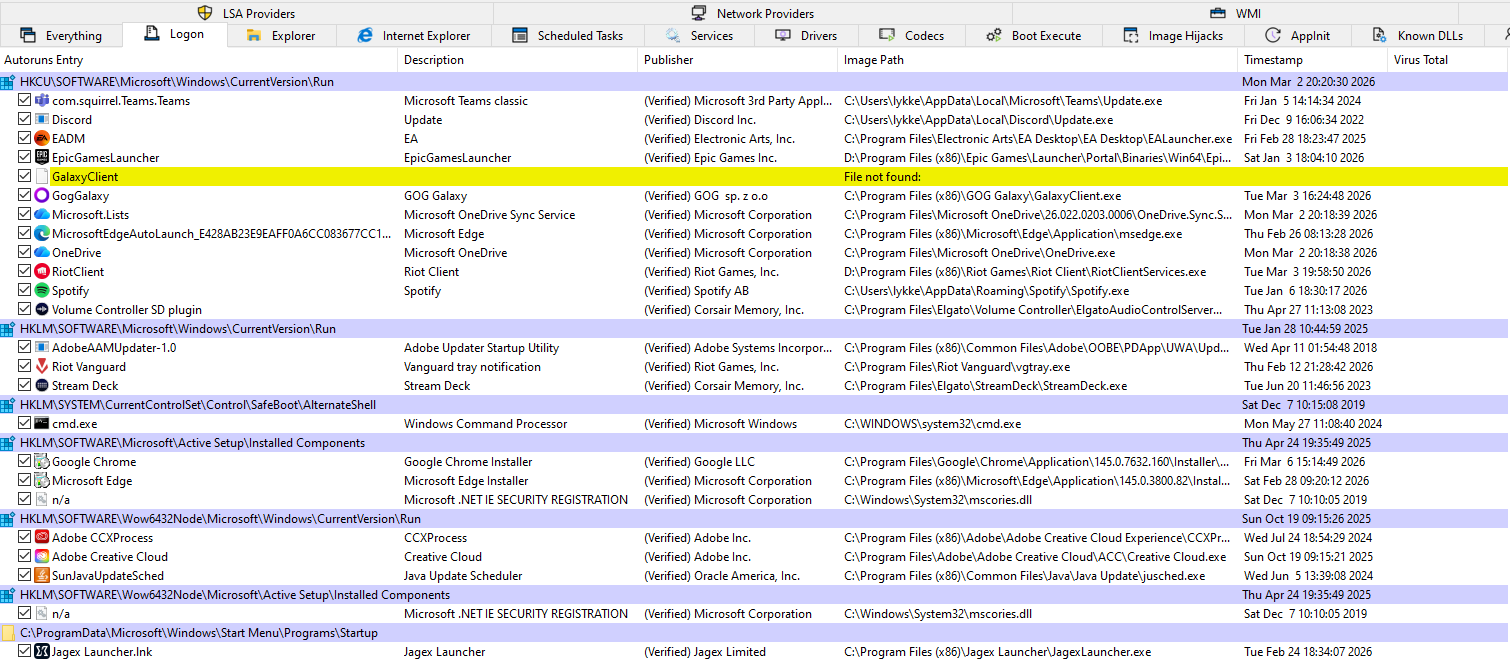Select HKLM Active Setup Installed Components key row

pos(754,443)
